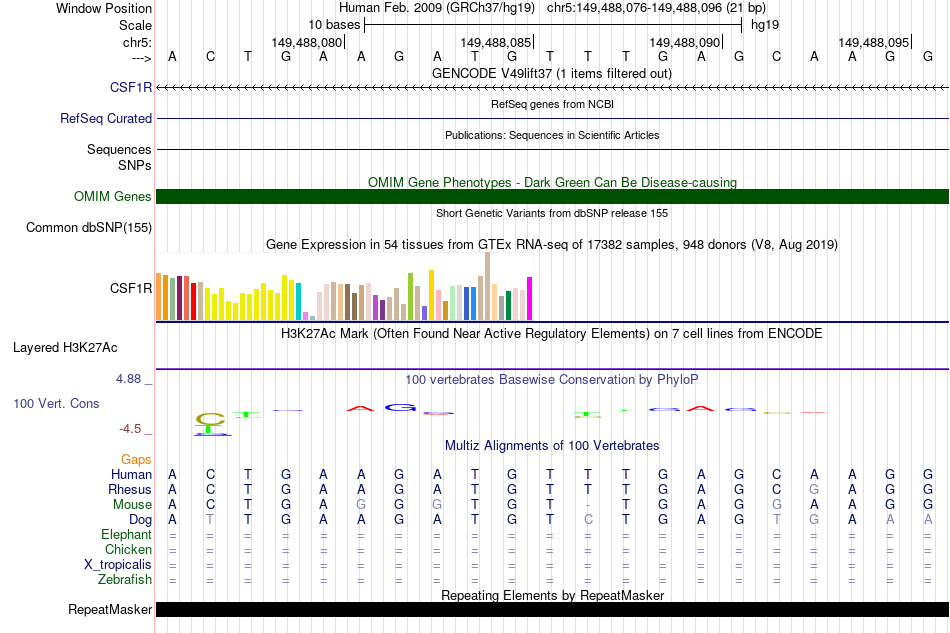
Task: Click the OMIM Gene Phenotypes title text
Action: tap(552, 182)
